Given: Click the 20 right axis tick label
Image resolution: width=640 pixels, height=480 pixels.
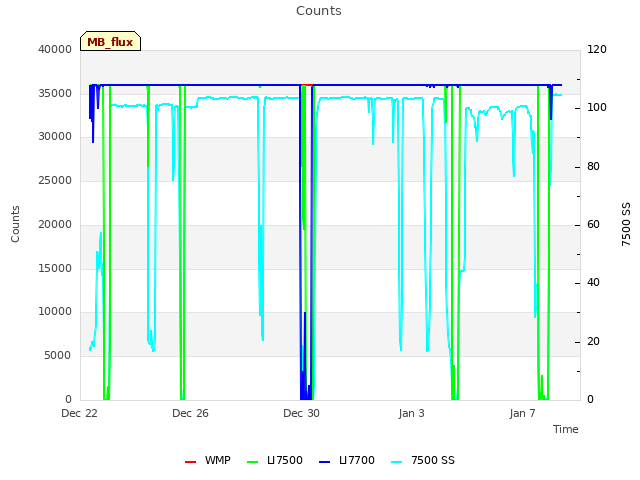Looking at the screenshot, I should click(593, 341).
